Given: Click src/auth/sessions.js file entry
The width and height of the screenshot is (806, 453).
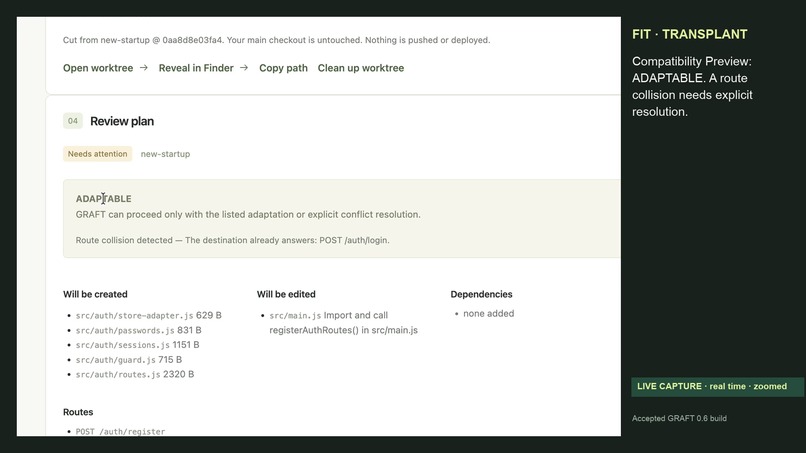Looking at the screenshot, I should click(137, 345).
